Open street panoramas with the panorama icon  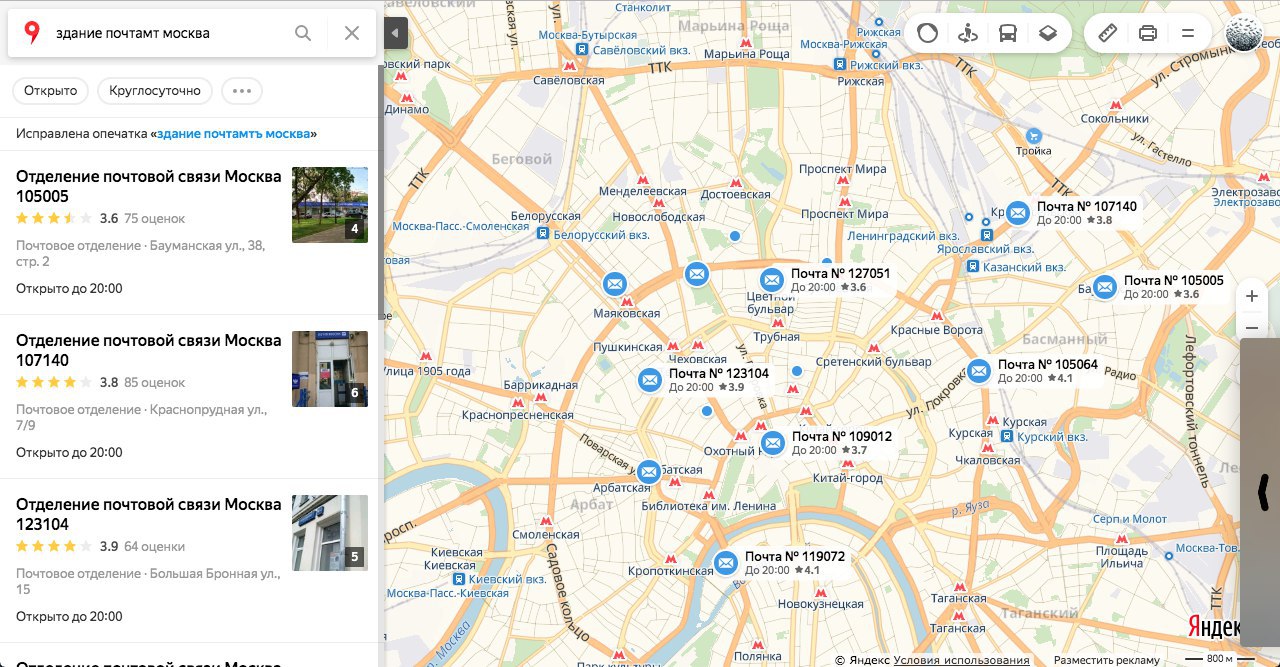[x=967, y=33]
